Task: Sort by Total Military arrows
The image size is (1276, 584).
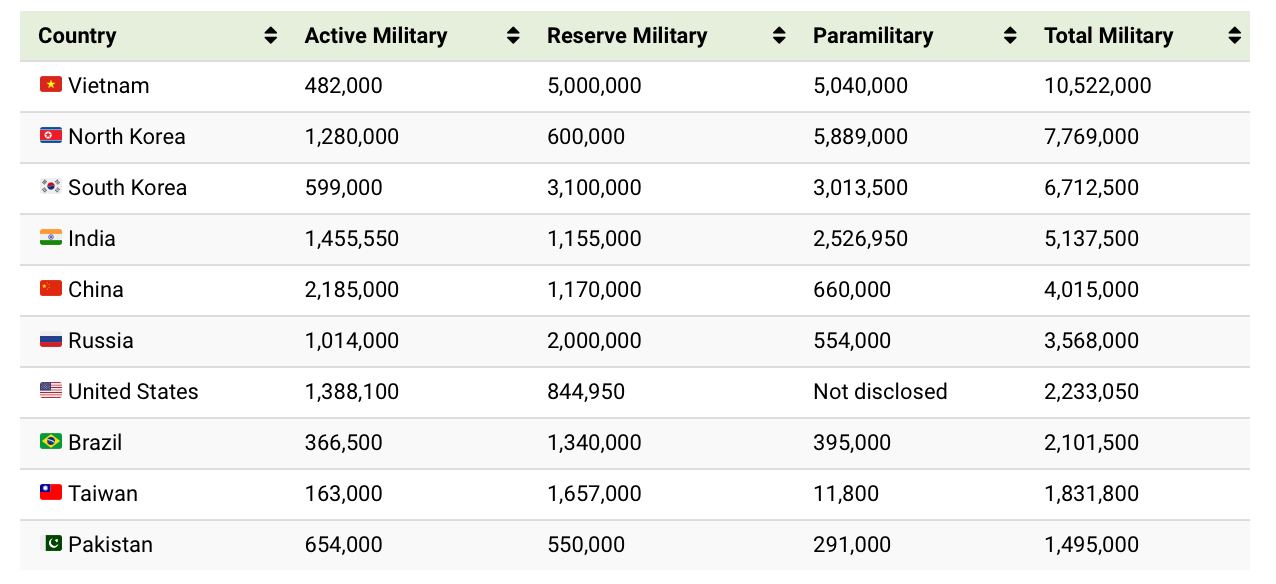Action: 1234,36
